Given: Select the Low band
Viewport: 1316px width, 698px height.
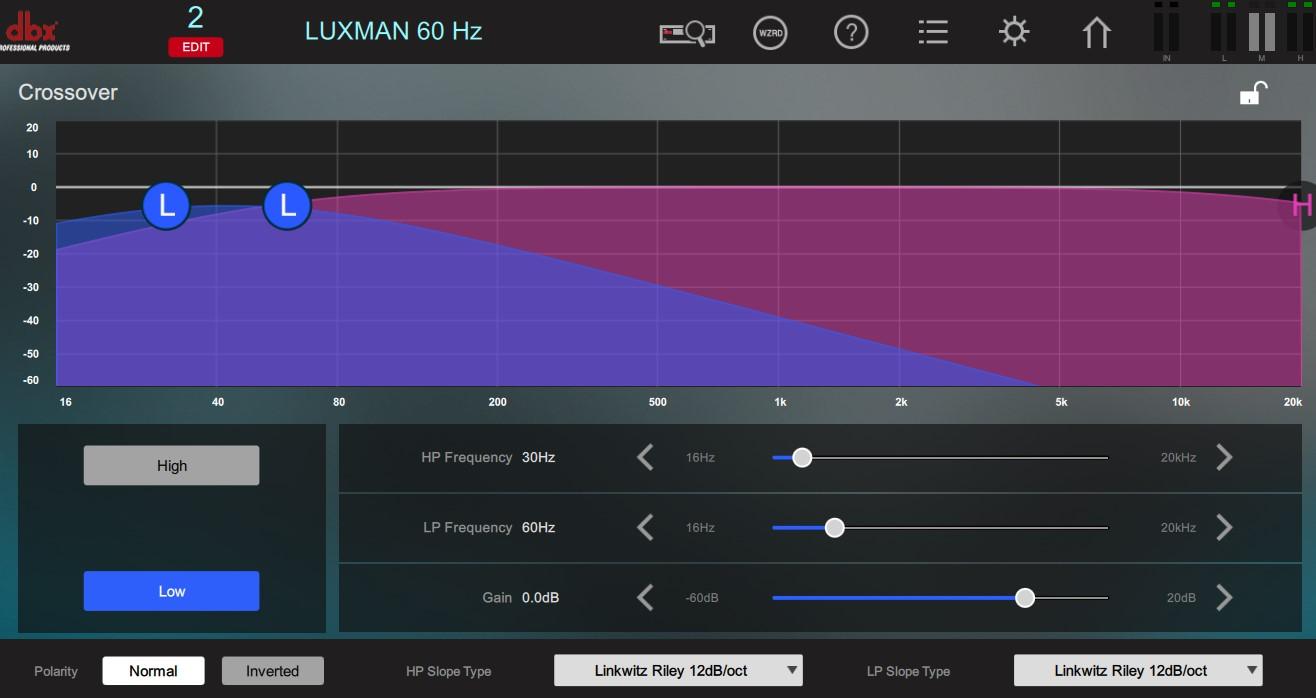Looking at the screenshot, I should 171,591.
